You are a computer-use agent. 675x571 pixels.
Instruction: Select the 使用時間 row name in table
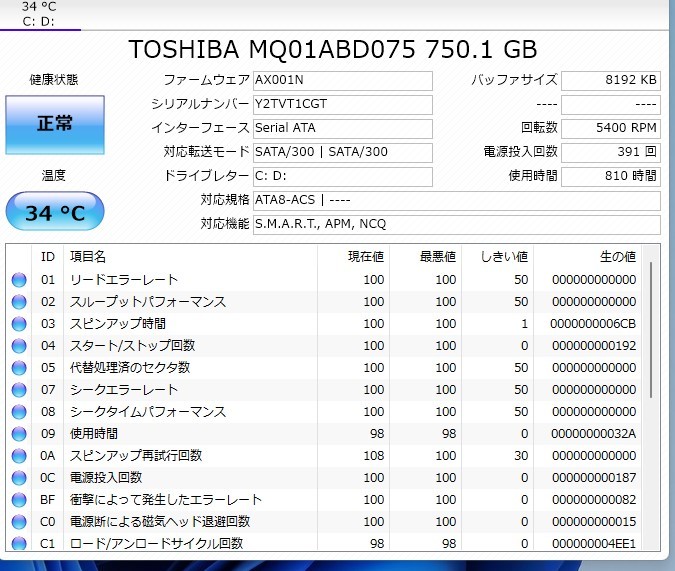94,434
